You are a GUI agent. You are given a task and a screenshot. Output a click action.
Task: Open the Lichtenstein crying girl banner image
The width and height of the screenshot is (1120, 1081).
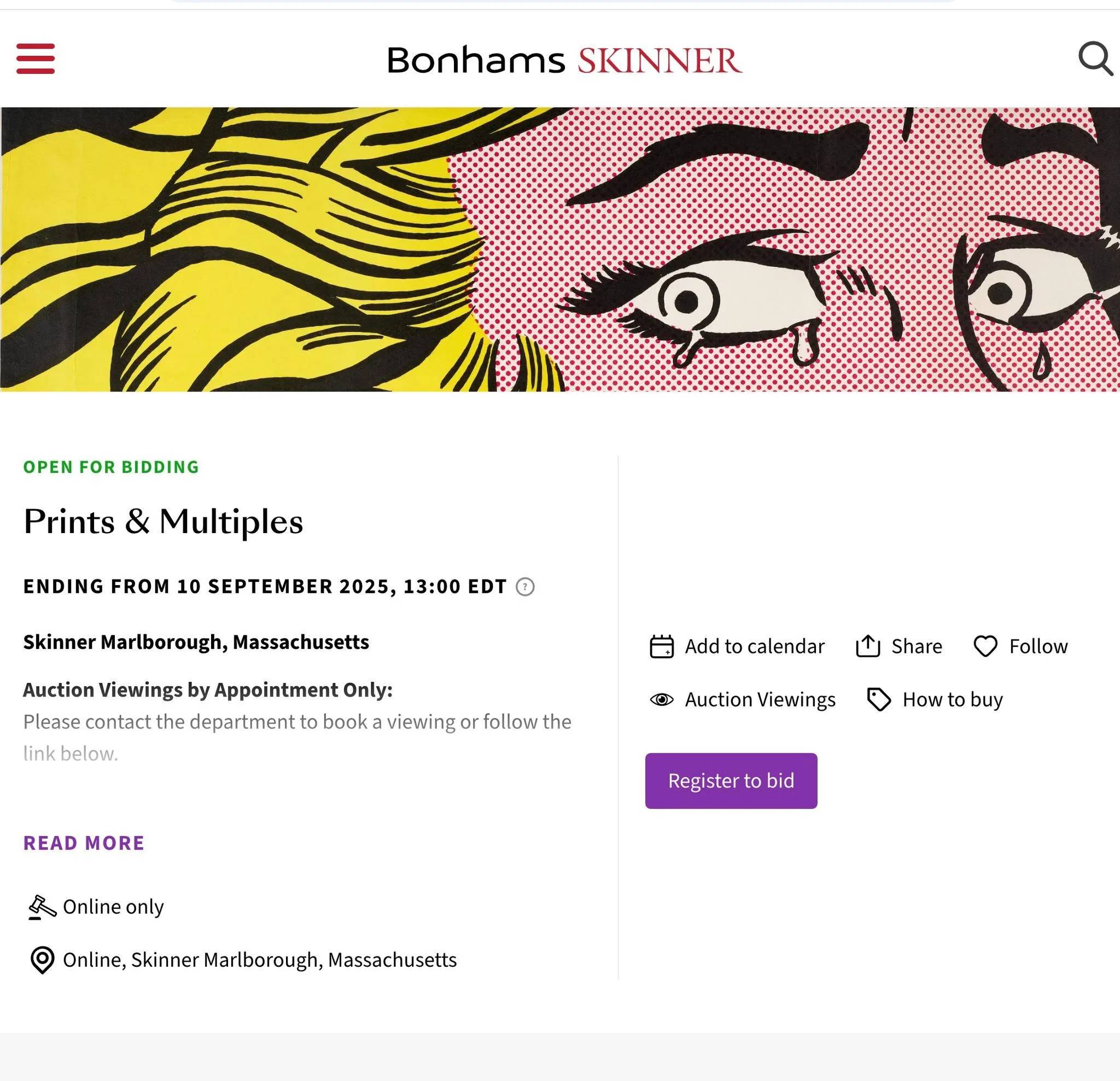[x=560, y=250]
